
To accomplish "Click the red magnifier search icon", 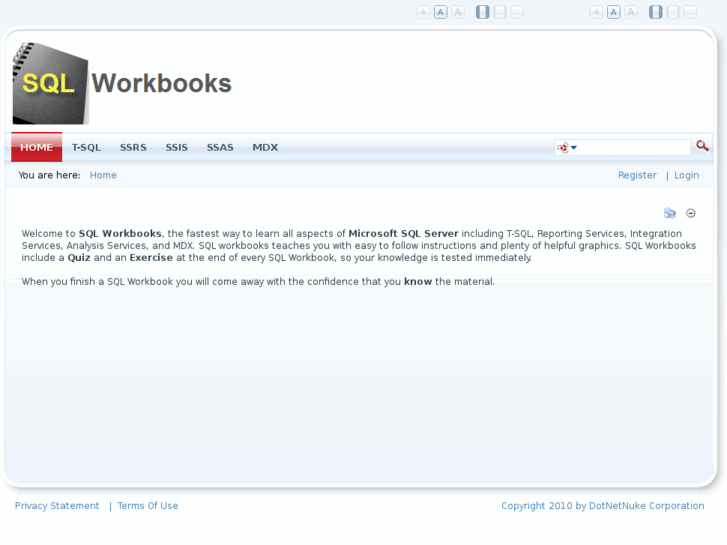I will 702,146.
